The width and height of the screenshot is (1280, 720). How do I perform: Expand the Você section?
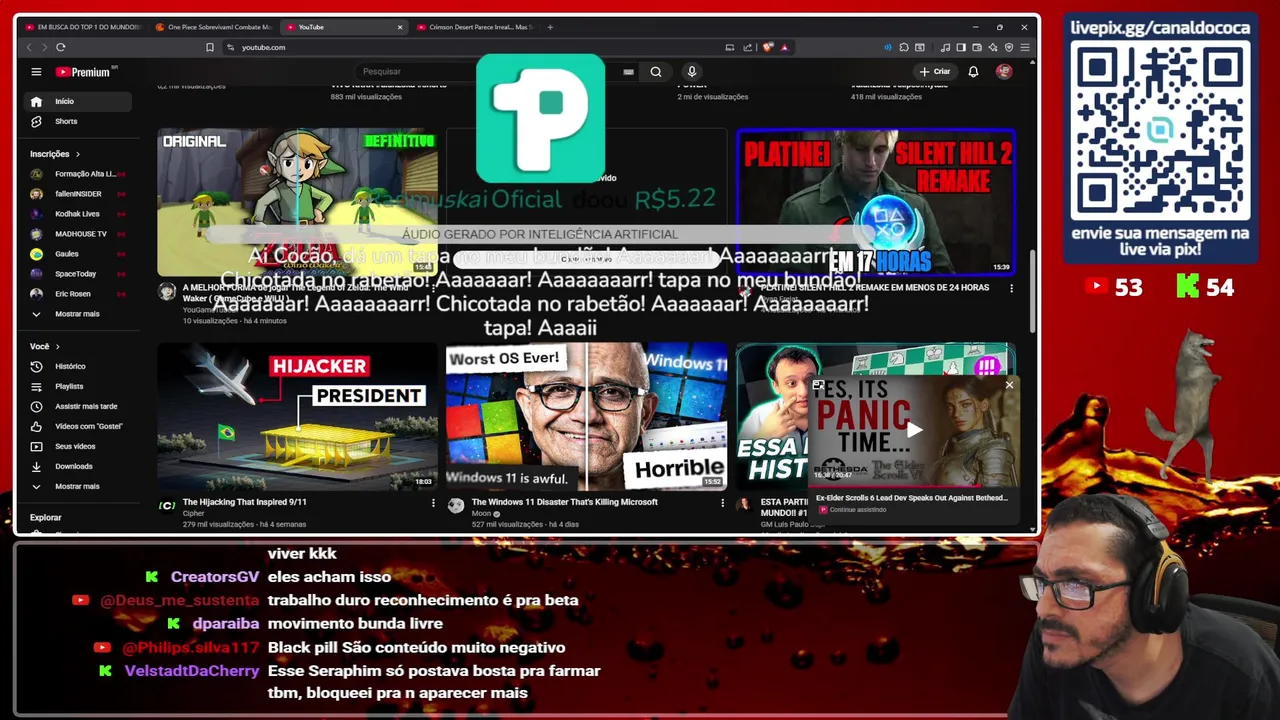point(45,346)
